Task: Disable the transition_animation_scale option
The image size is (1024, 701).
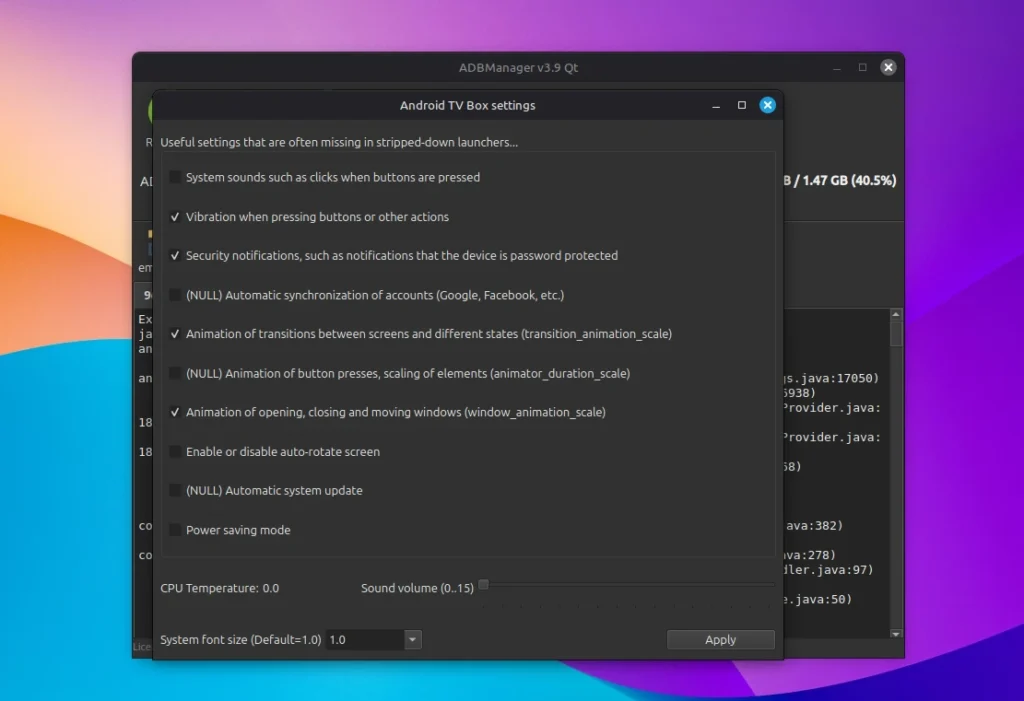Action: point(176,334)
